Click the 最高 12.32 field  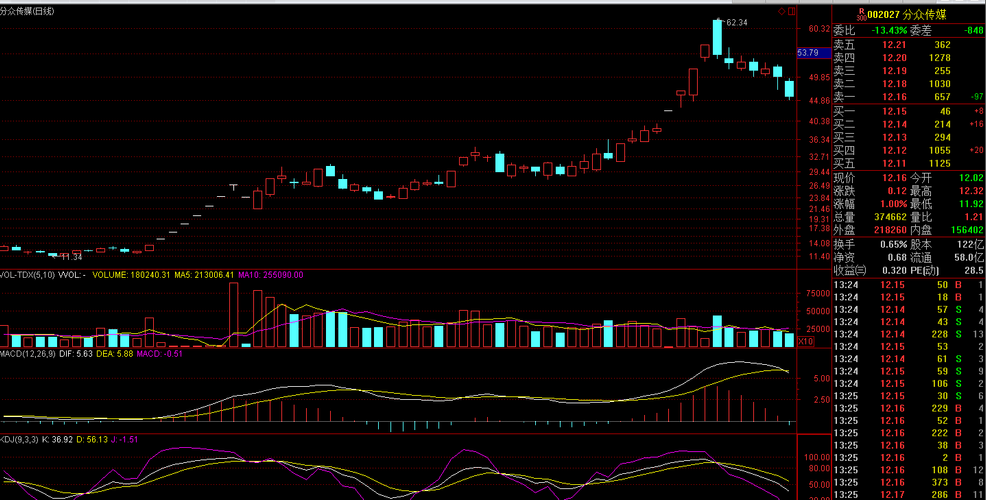pos(946,191)
